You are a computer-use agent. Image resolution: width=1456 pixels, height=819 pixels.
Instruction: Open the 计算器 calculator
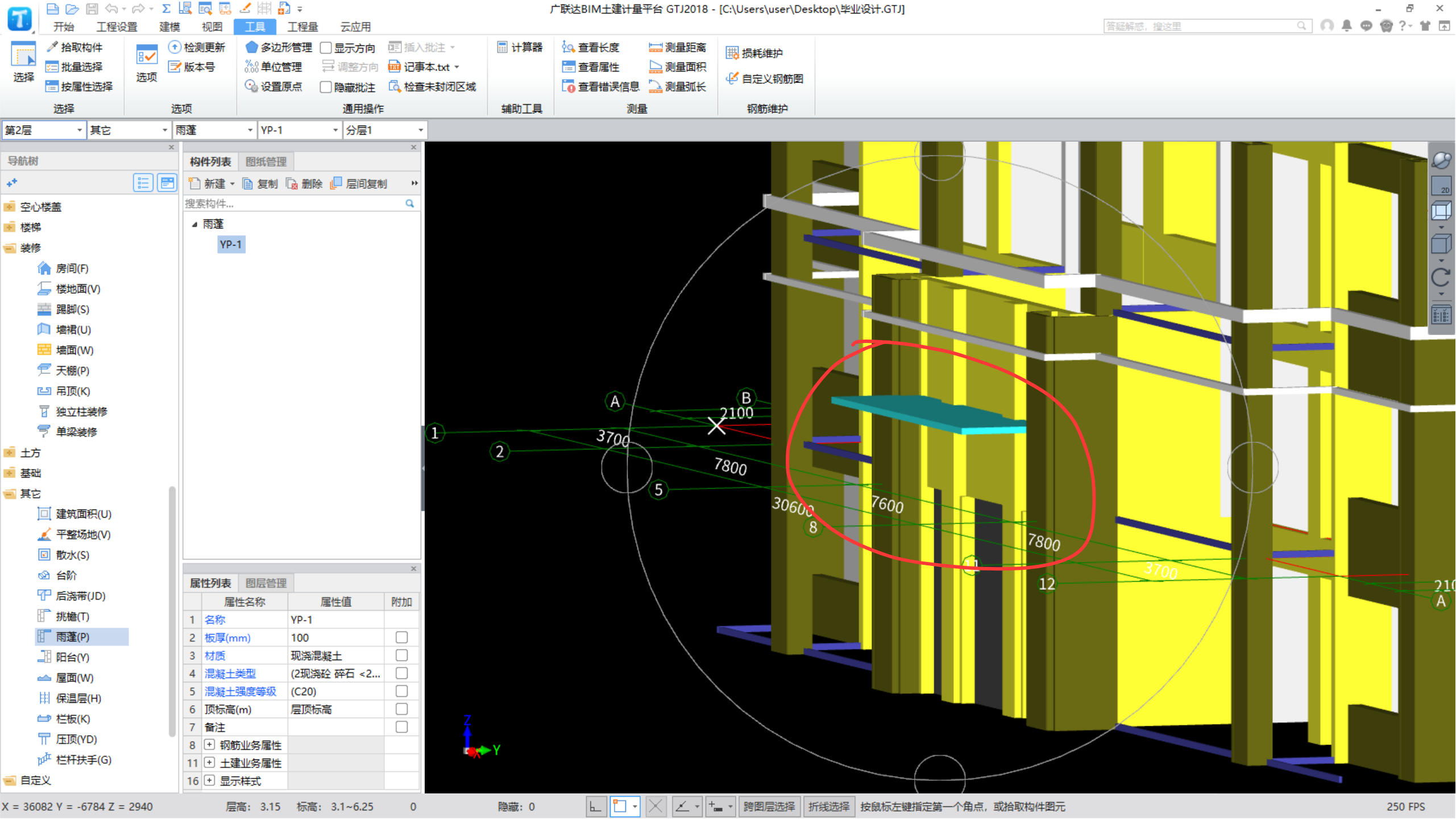520,47
